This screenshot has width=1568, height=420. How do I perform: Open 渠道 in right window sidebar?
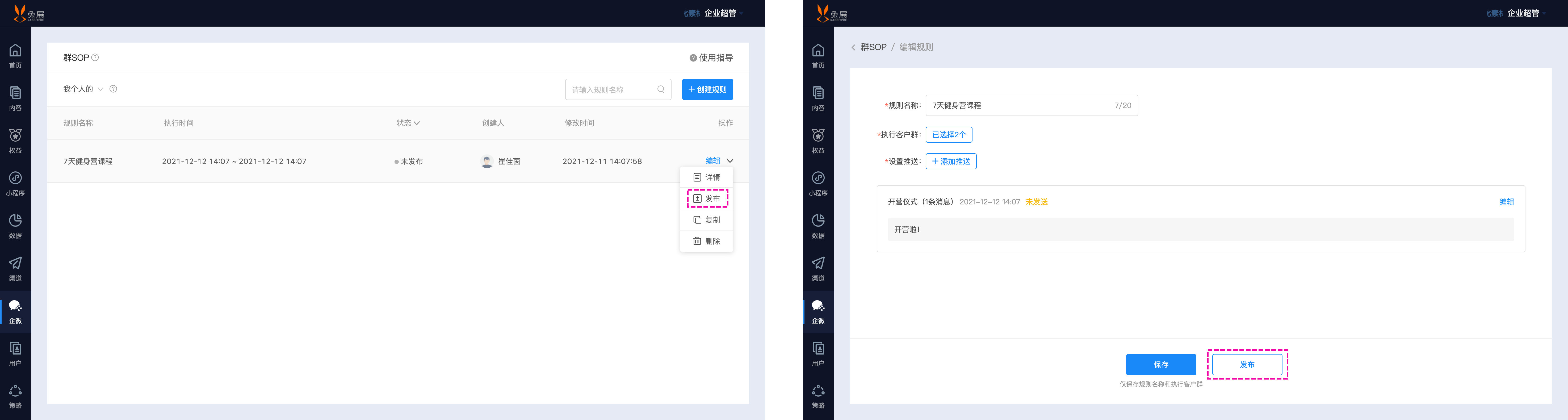(x=818, y=269)
